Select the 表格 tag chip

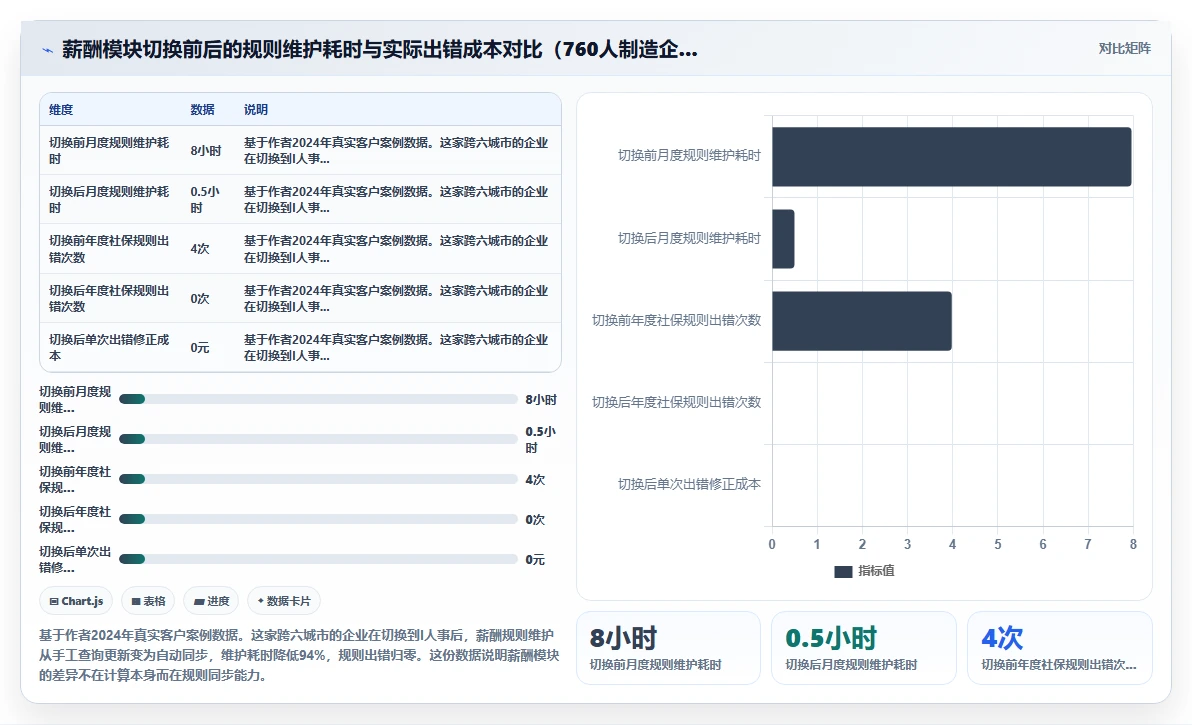click(148, 601)
